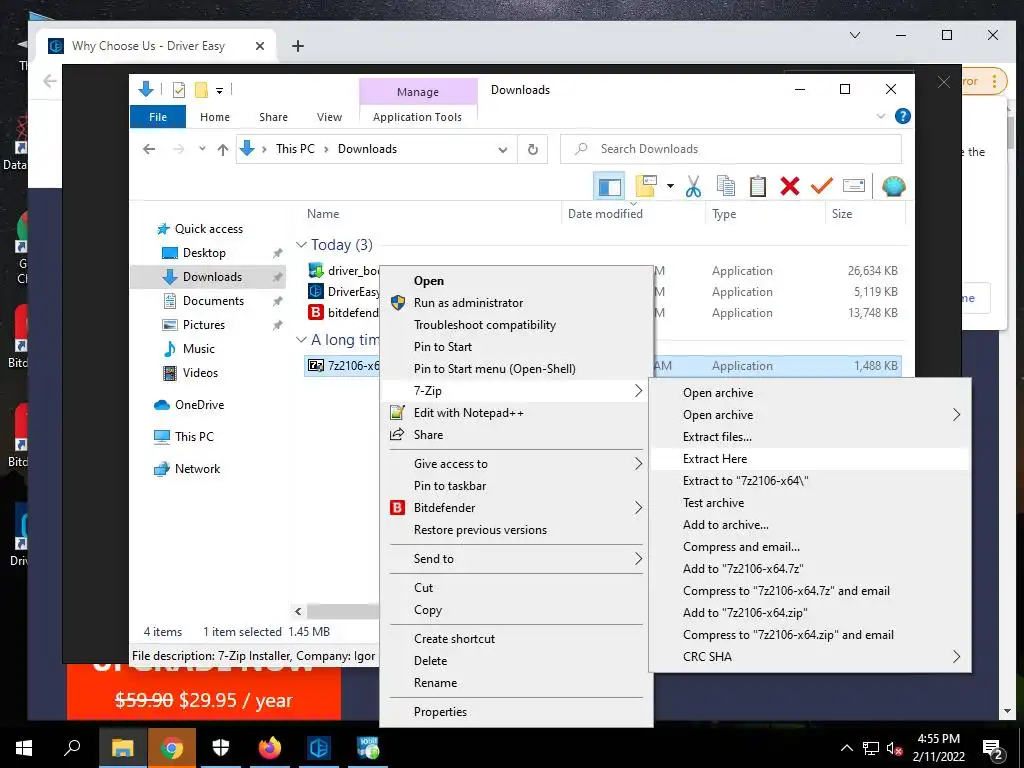Image resolution: width=1024 pixels, height=768 pixels.
Task: Toggle the navigation pane toolbar icon
Action: click(x=609, y=187)
